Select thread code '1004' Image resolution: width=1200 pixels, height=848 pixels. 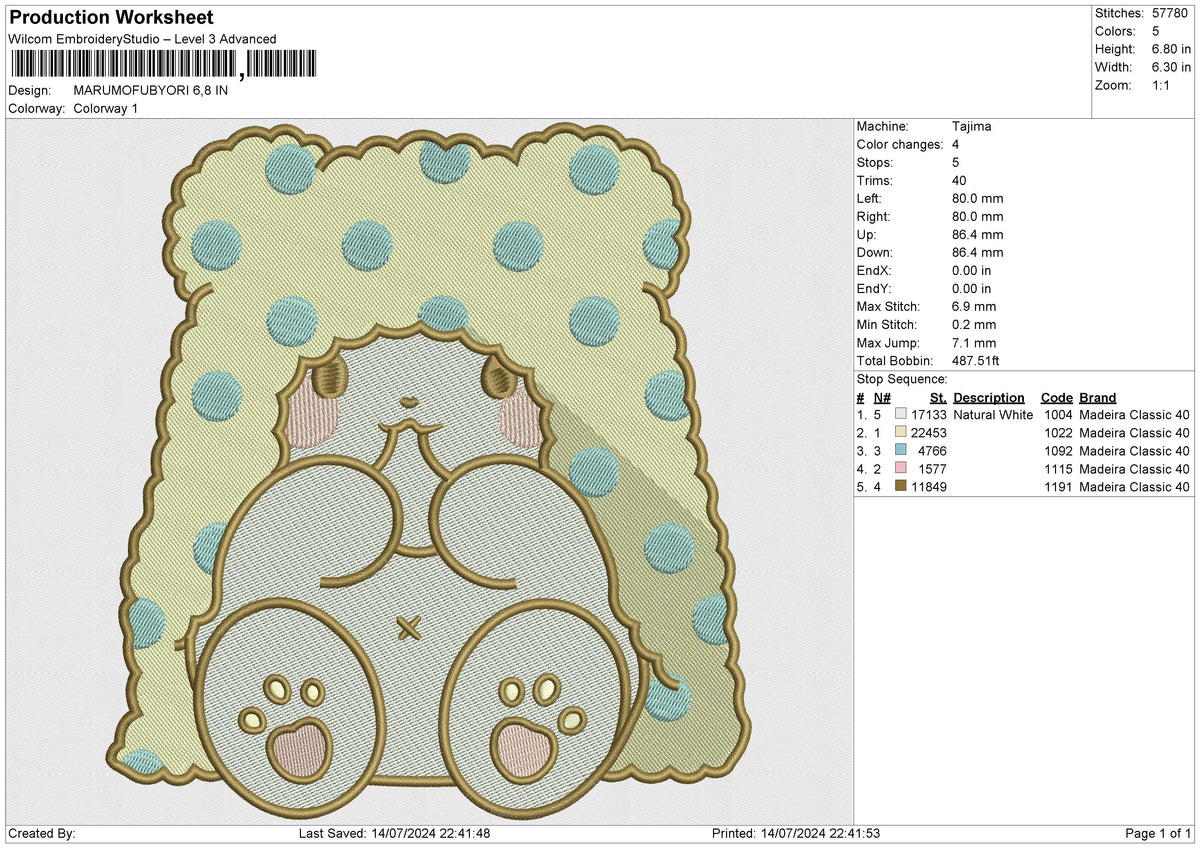(x=1058, y=415)
